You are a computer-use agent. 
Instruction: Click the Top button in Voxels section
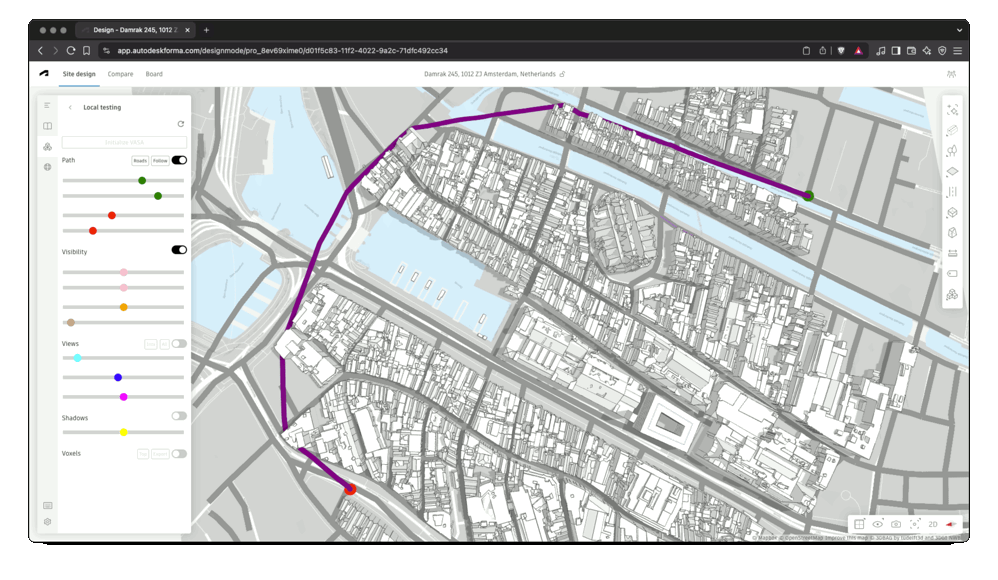coord(143,454)
